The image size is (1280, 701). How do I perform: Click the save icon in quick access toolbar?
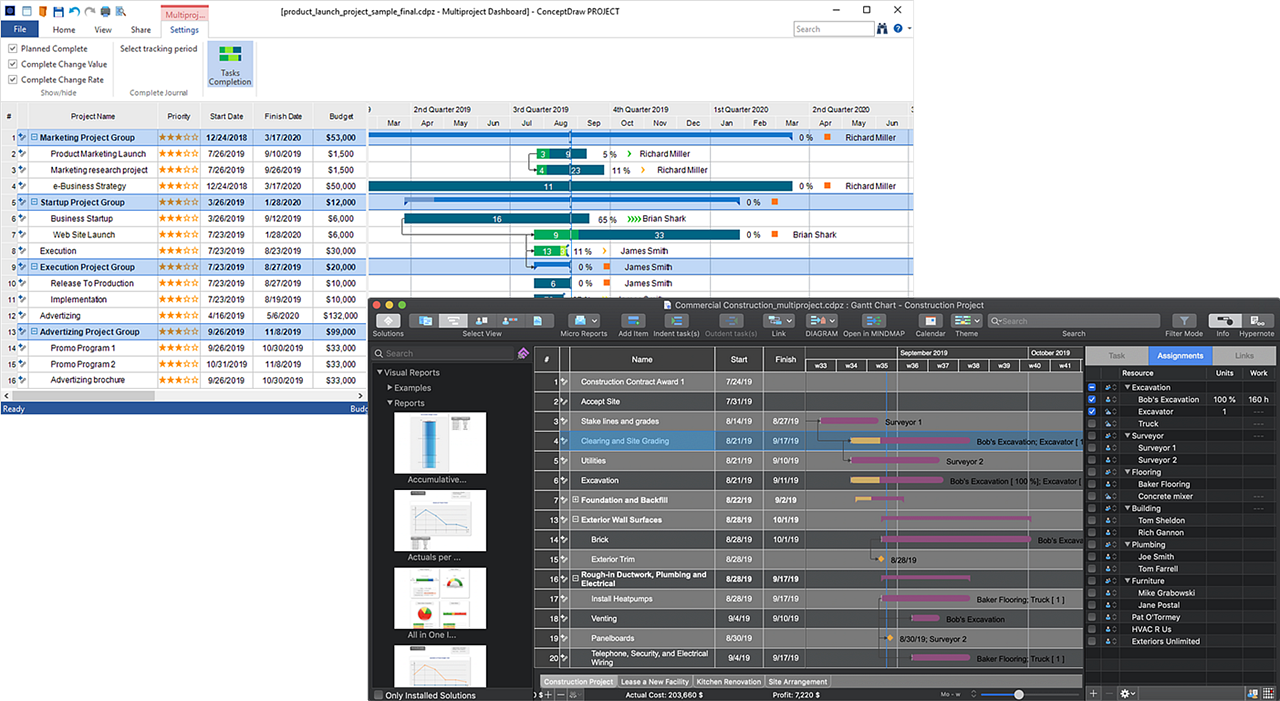tap(58, 11)
